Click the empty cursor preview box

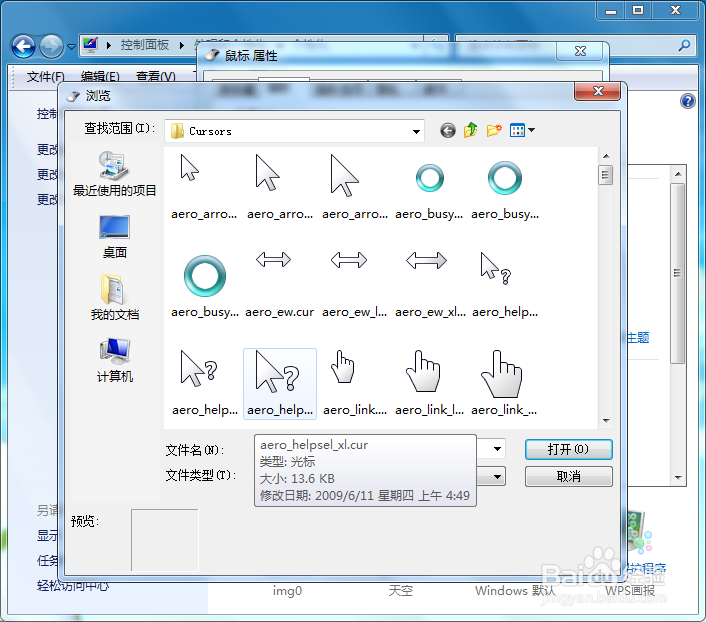165,540
